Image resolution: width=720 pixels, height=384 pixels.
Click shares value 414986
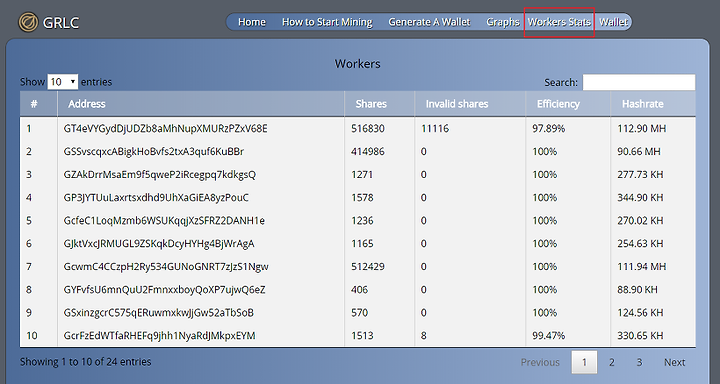click(x=368, y=152)
